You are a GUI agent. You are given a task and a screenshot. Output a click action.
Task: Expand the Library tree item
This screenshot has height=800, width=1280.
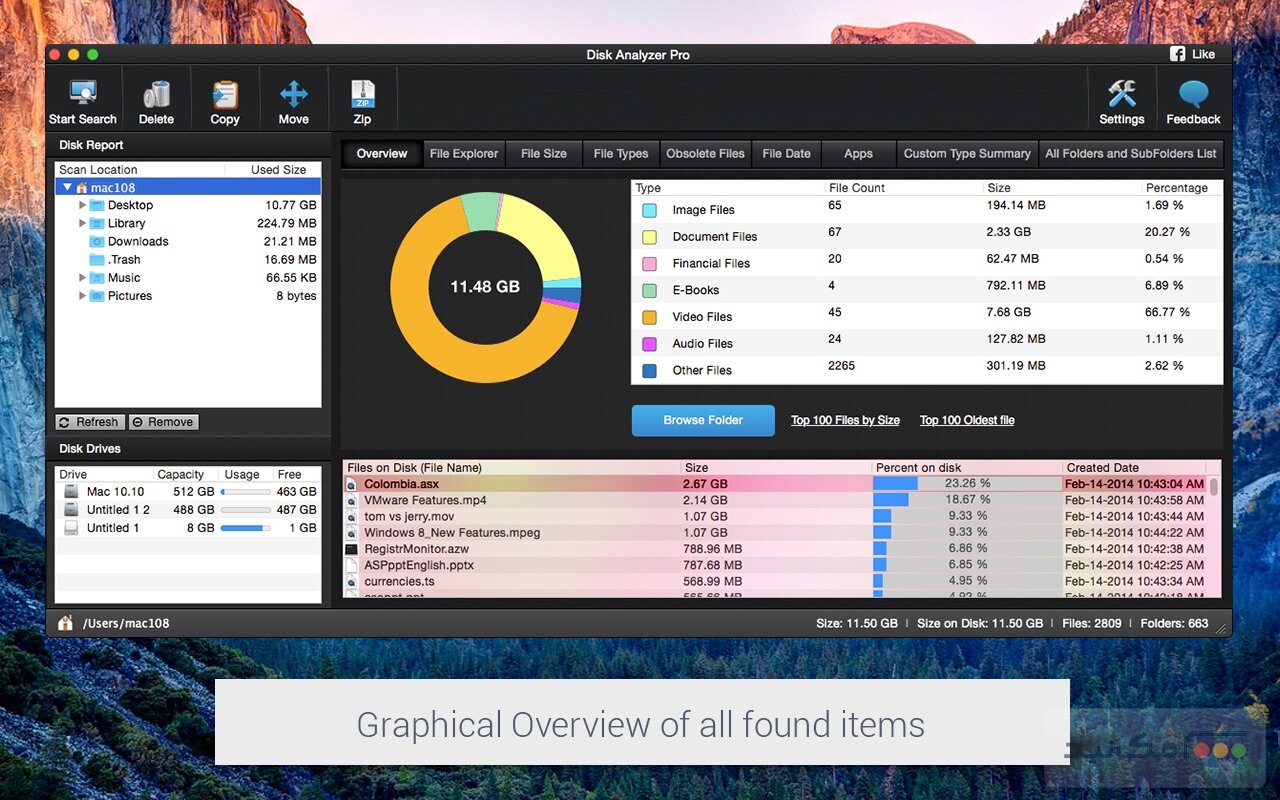[84, 223]
